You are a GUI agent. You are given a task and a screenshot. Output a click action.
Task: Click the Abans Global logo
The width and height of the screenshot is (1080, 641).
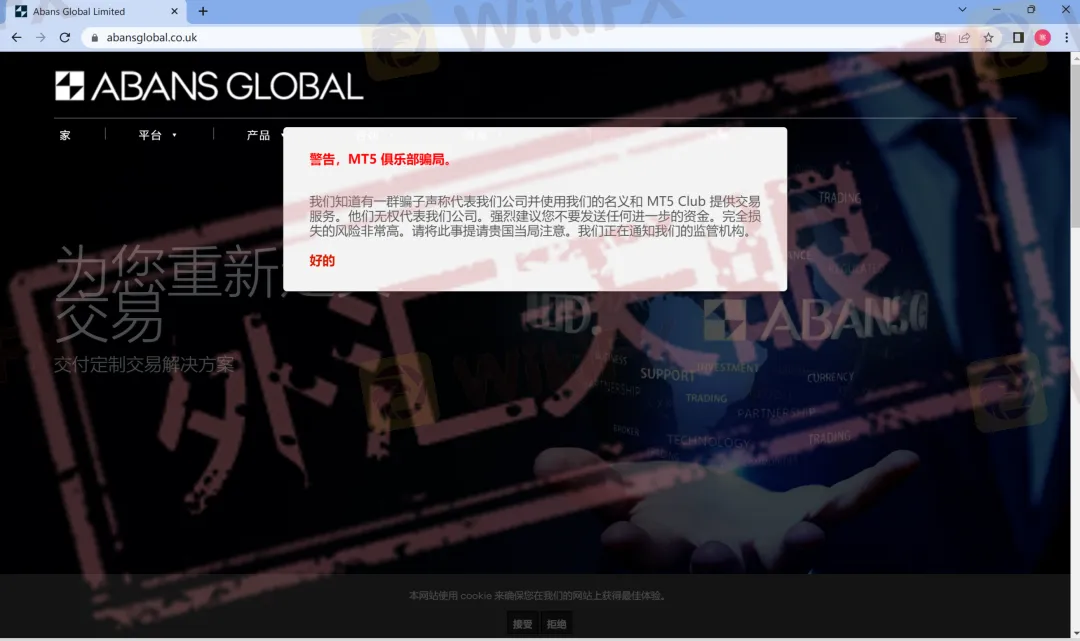point(209,86)
